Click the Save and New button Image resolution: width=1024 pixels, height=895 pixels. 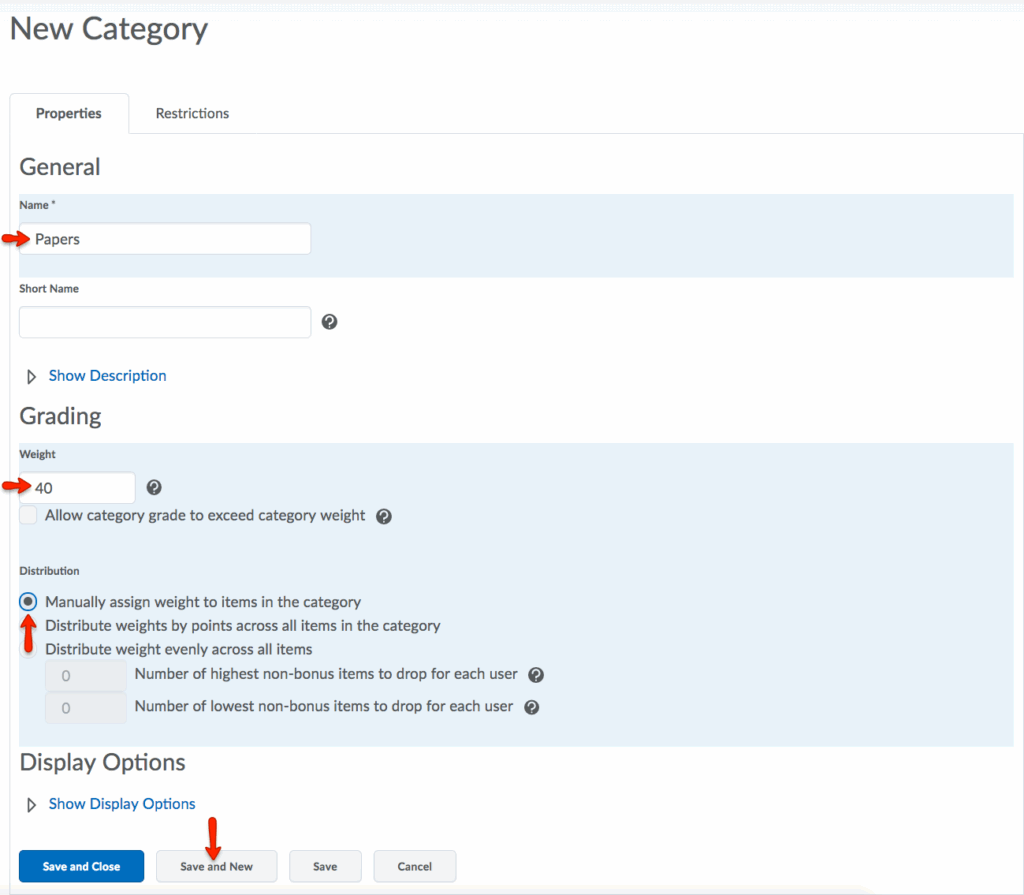216,866
